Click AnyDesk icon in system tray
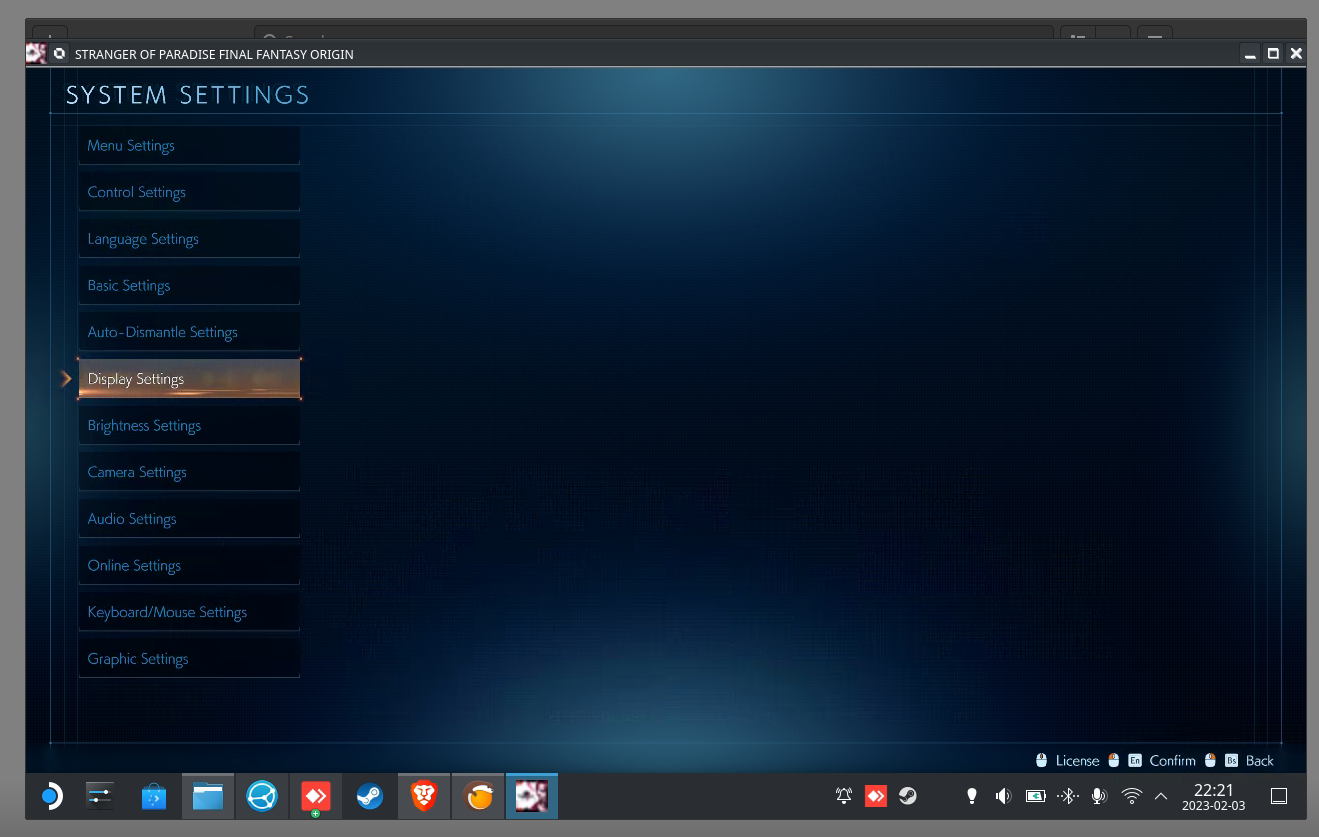Viewport: 1319px width, 837px height. 876,796
